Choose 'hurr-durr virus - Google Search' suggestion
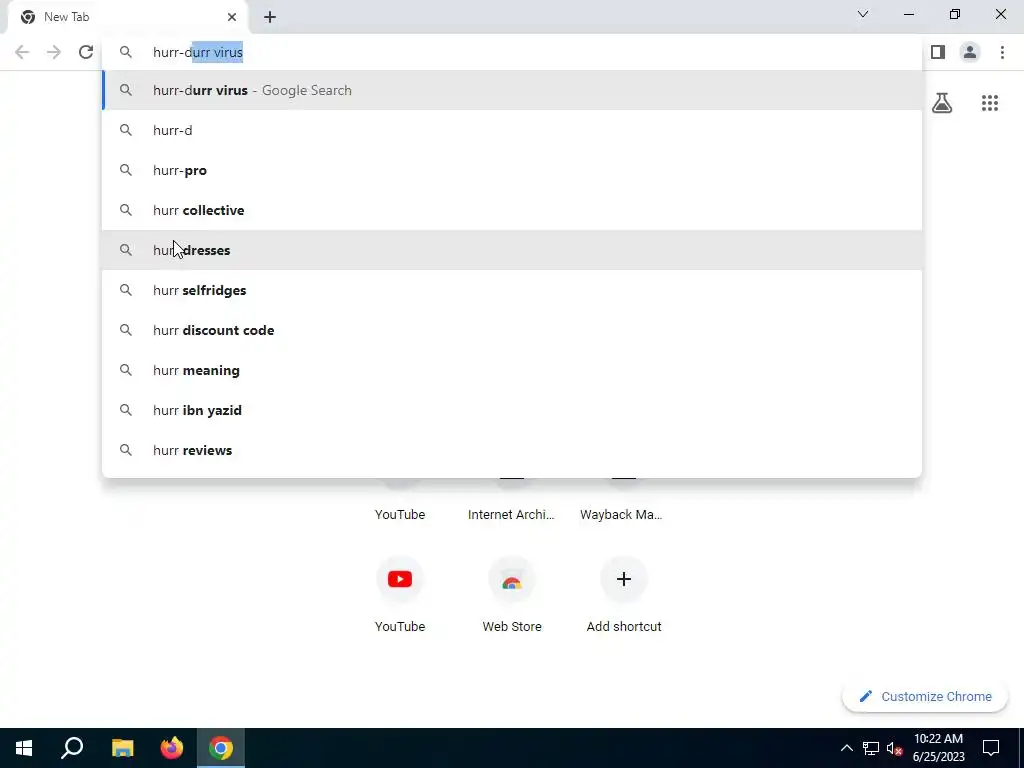 [x=512, y=90]
